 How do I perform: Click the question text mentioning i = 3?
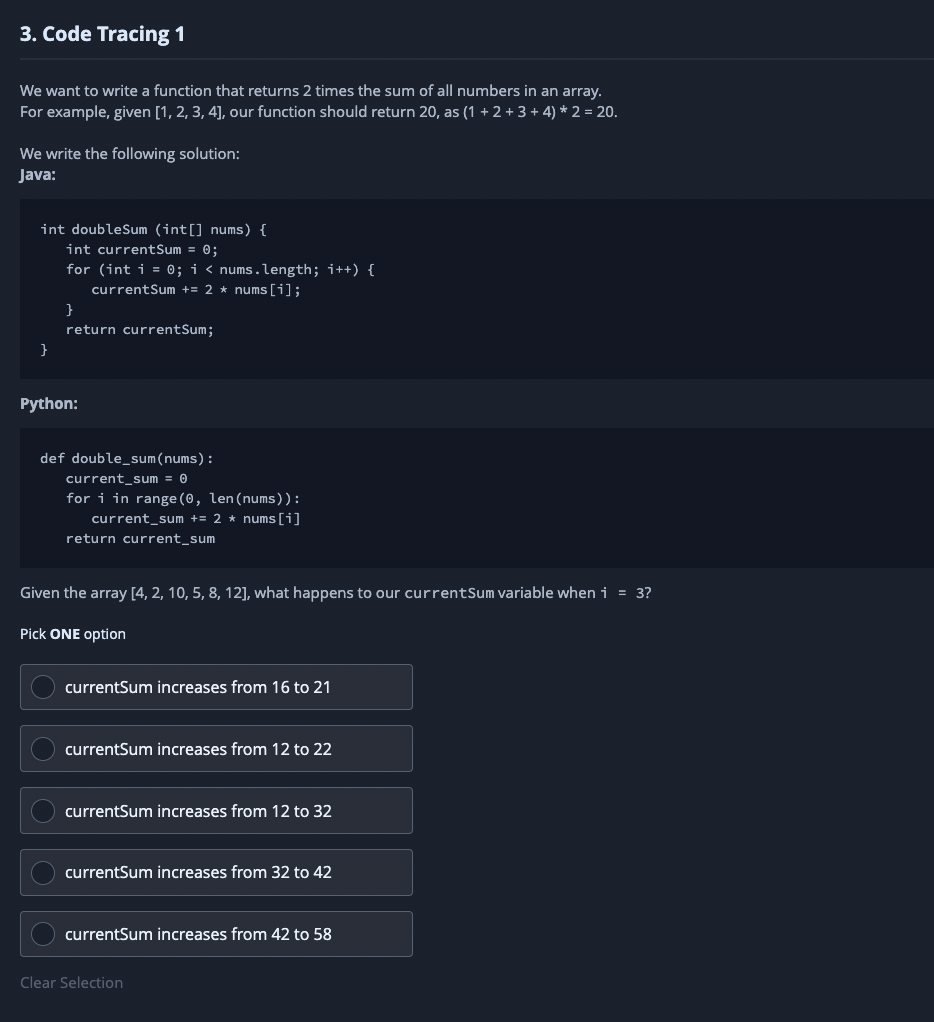point(335,592)
